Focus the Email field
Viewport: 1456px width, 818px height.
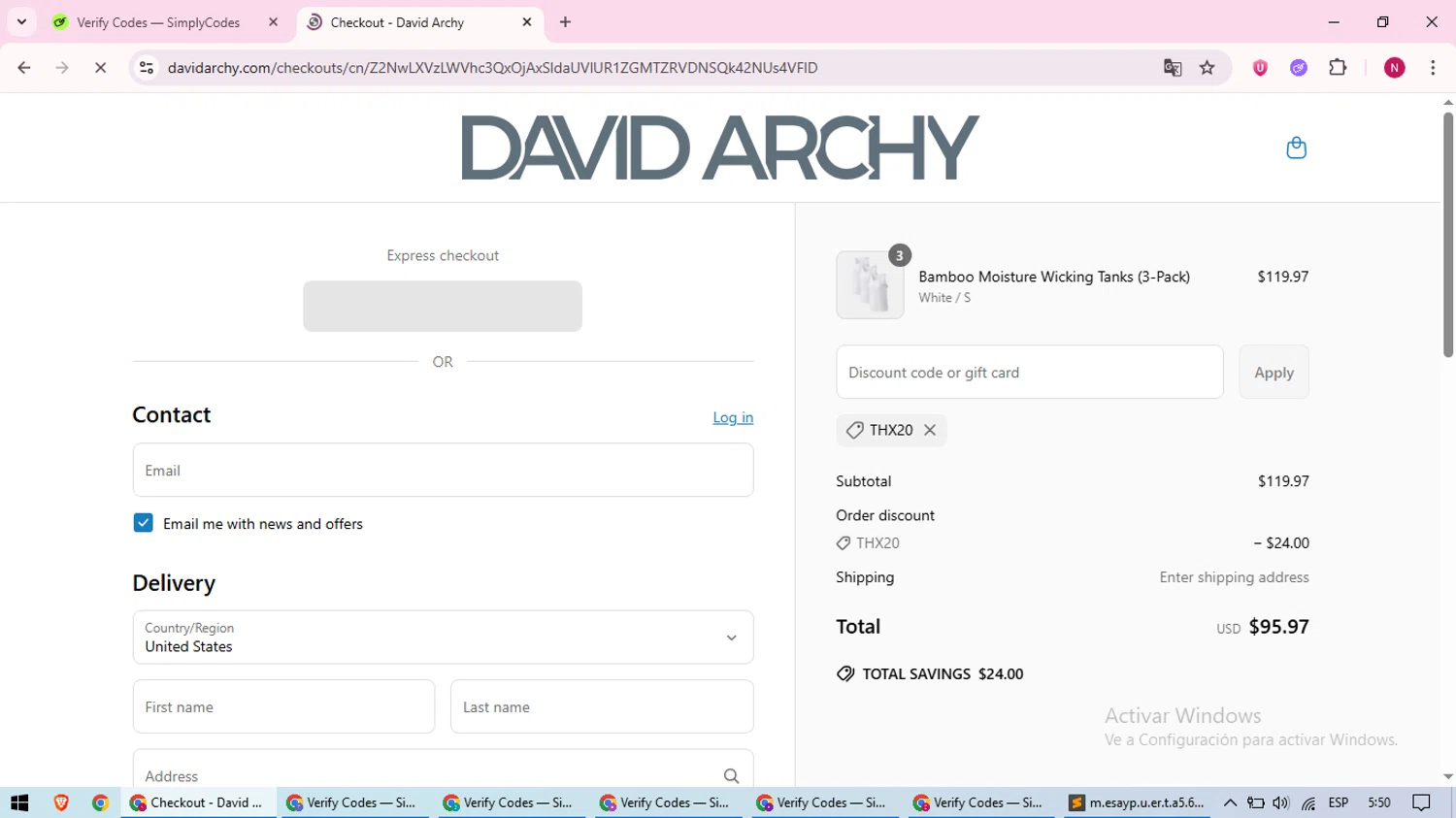443,470
